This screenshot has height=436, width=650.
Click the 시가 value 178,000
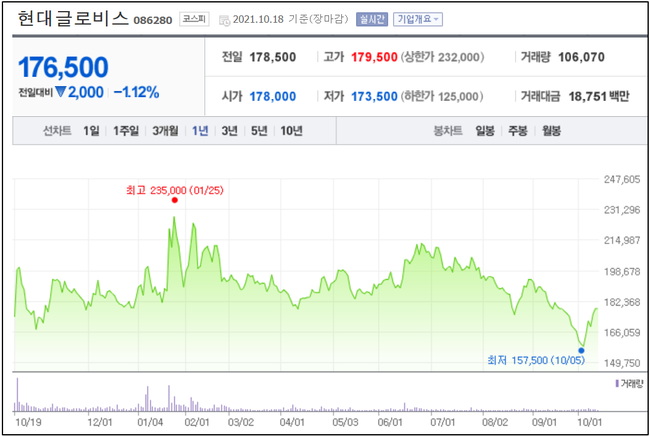tap(272, 97)
